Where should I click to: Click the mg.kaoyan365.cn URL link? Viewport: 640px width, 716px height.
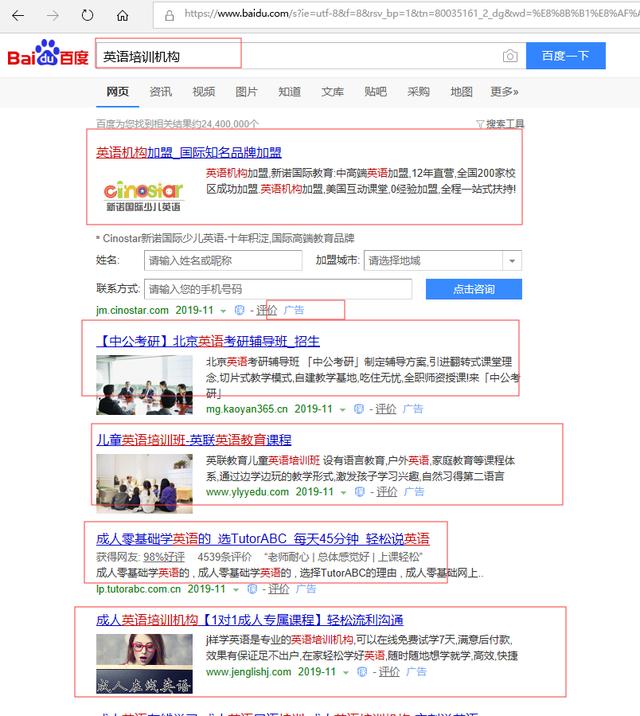[247, 409]
